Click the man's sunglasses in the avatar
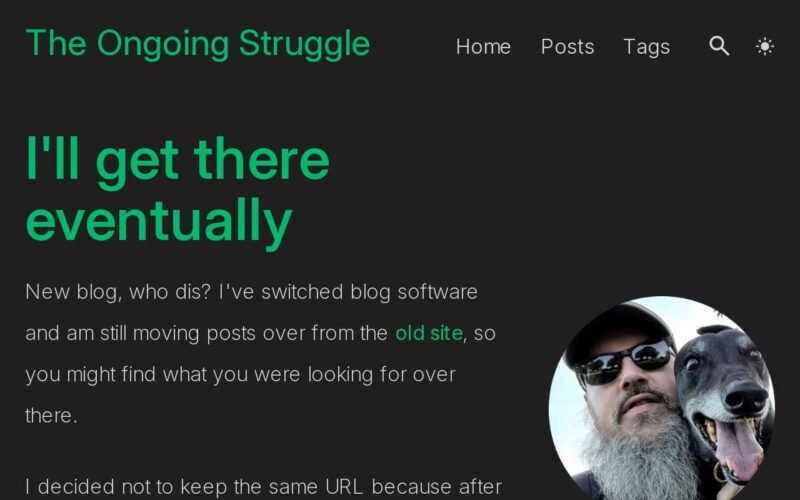This screenshot has width=800, height=500. pos(625,361)
